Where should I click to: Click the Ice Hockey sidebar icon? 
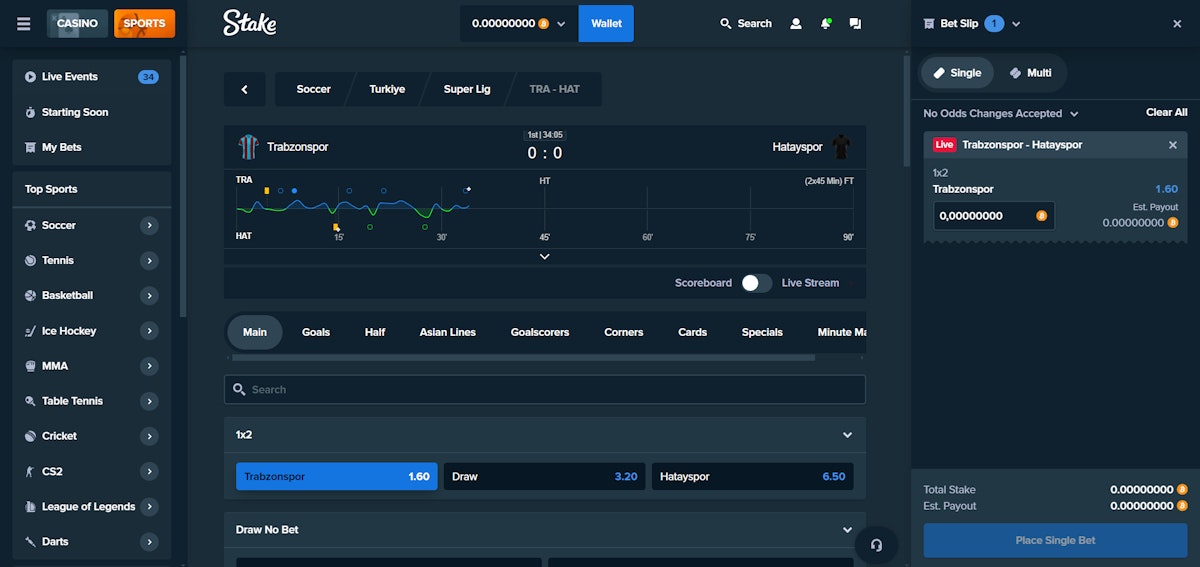(x=31, y=331)
